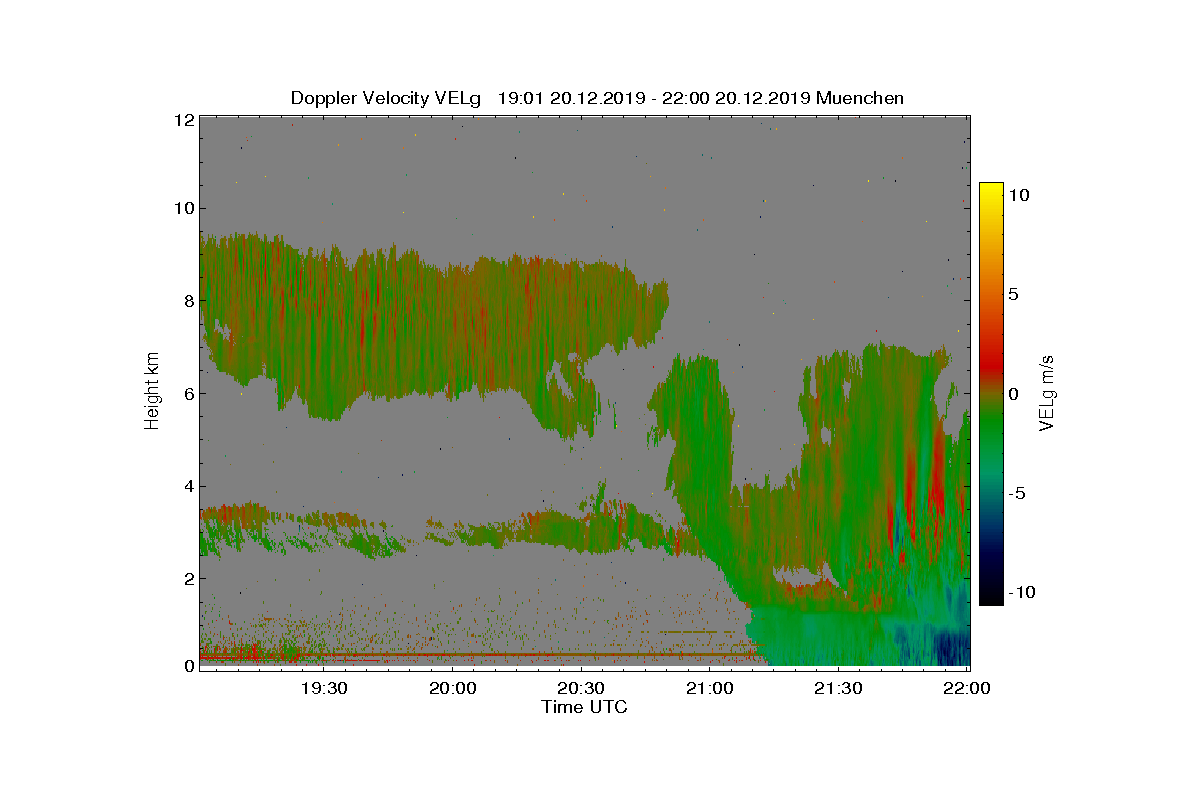
Task: Click the 'Height km' axis label
Action: (152, 391)
